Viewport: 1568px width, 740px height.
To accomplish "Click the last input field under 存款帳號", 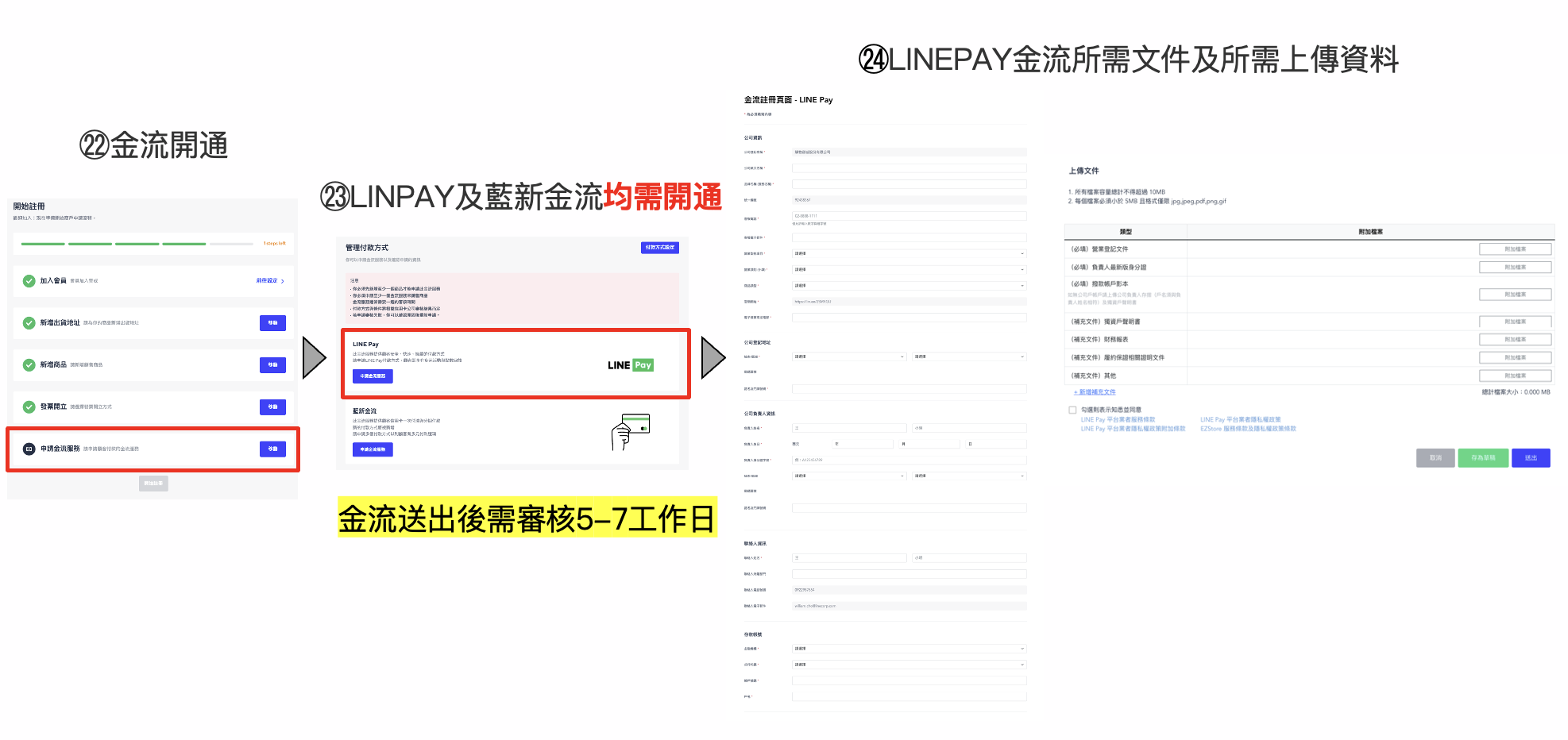I will click(909, 696).
